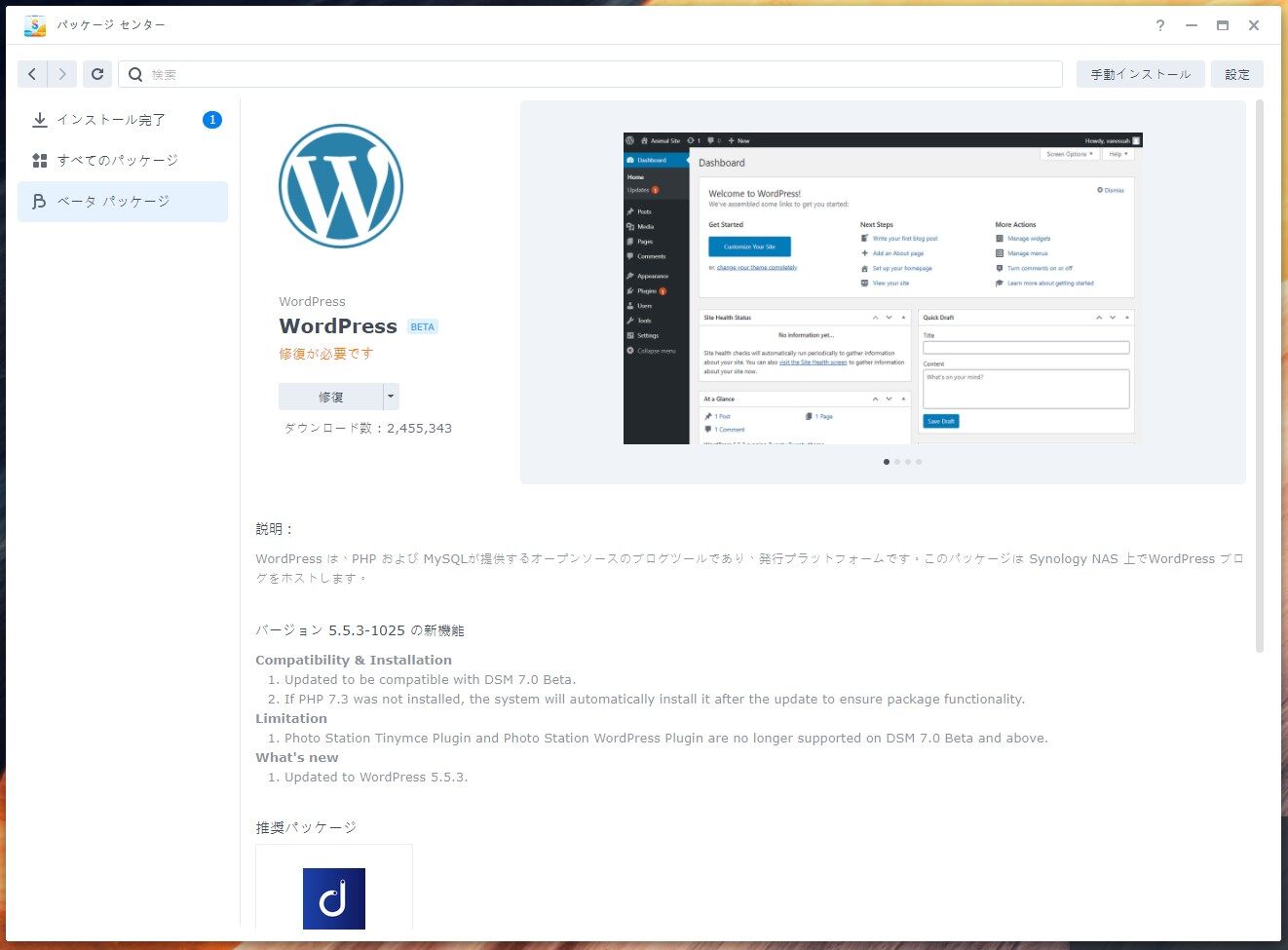Minimize the Package Center window

[x=1192, y=25]
